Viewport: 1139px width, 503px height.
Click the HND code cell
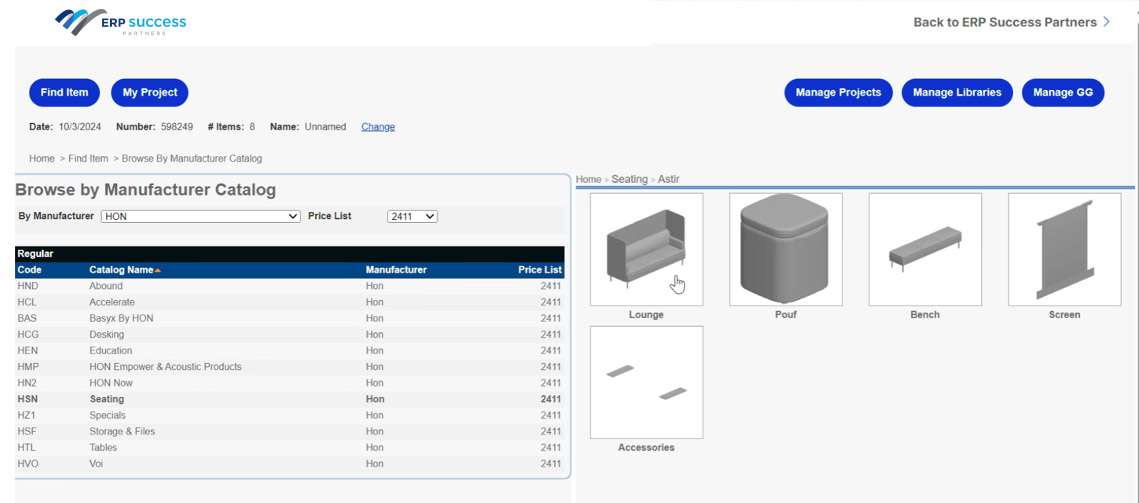point(28,286)
